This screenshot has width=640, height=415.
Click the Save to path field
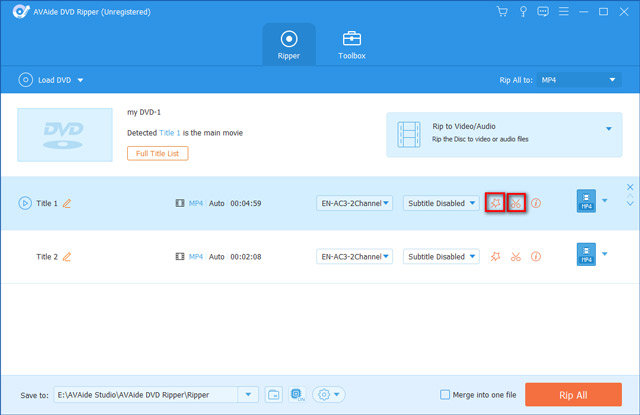(146, 395)
